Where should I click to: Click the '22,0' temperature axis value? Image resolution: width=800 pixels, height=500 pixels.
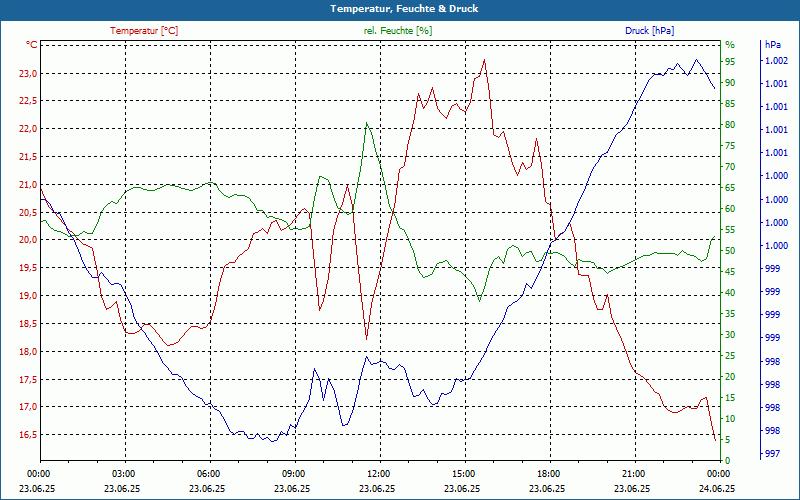[28, 129]
